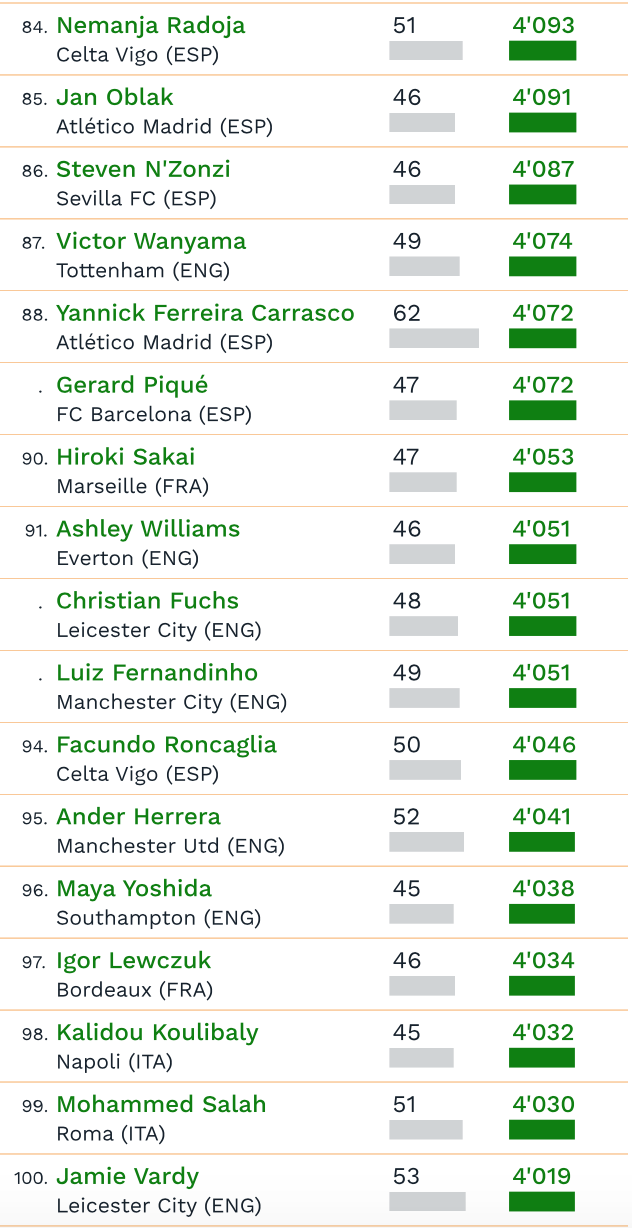Screen dimensions: 632x1228
Task: Open Nemanja Radoja player link
Action: coord(150,26)
